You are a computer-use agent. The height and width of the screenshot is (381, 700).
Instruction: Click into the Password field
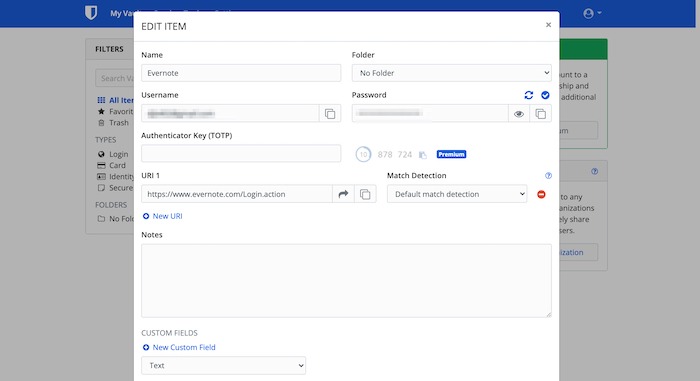[430, 113]
